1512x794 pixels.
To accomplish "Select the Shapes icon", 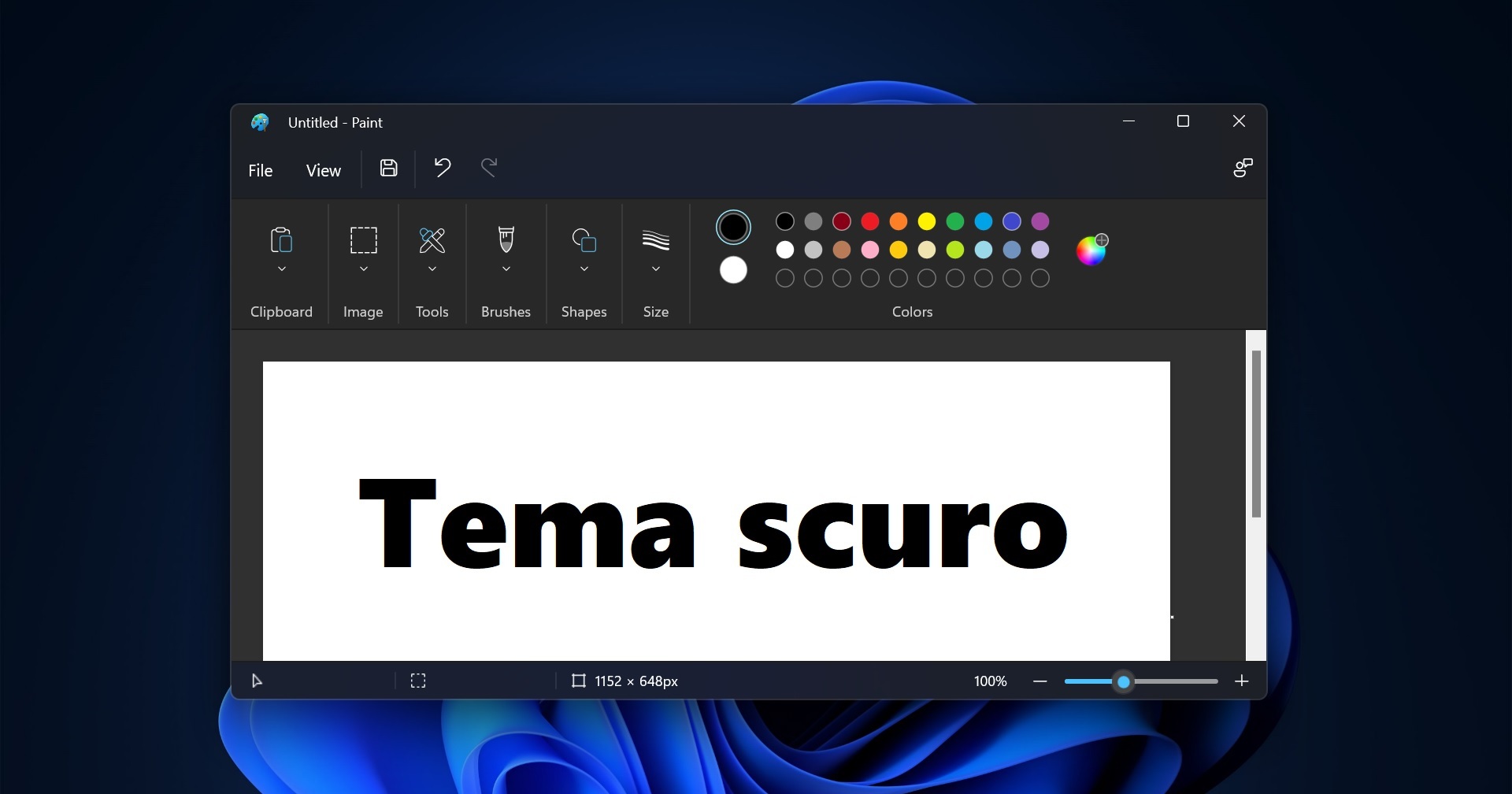I will [584, 239].
